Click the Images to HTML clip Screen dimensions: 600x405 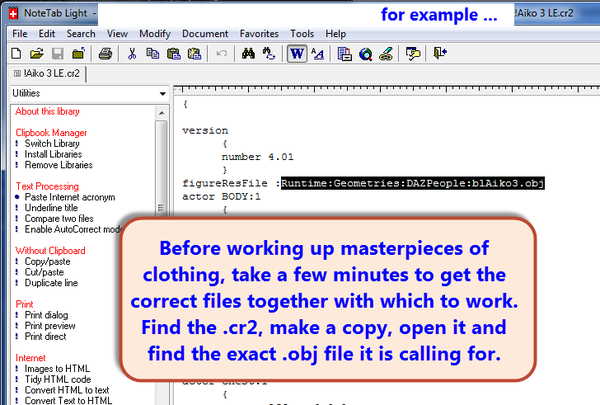[x=57, y=369]
